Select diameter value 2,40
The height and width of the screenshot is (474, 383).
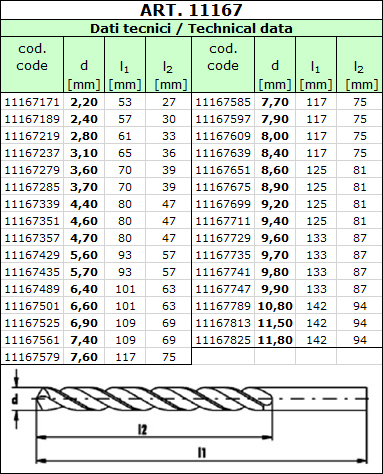[x=84, y=119]
